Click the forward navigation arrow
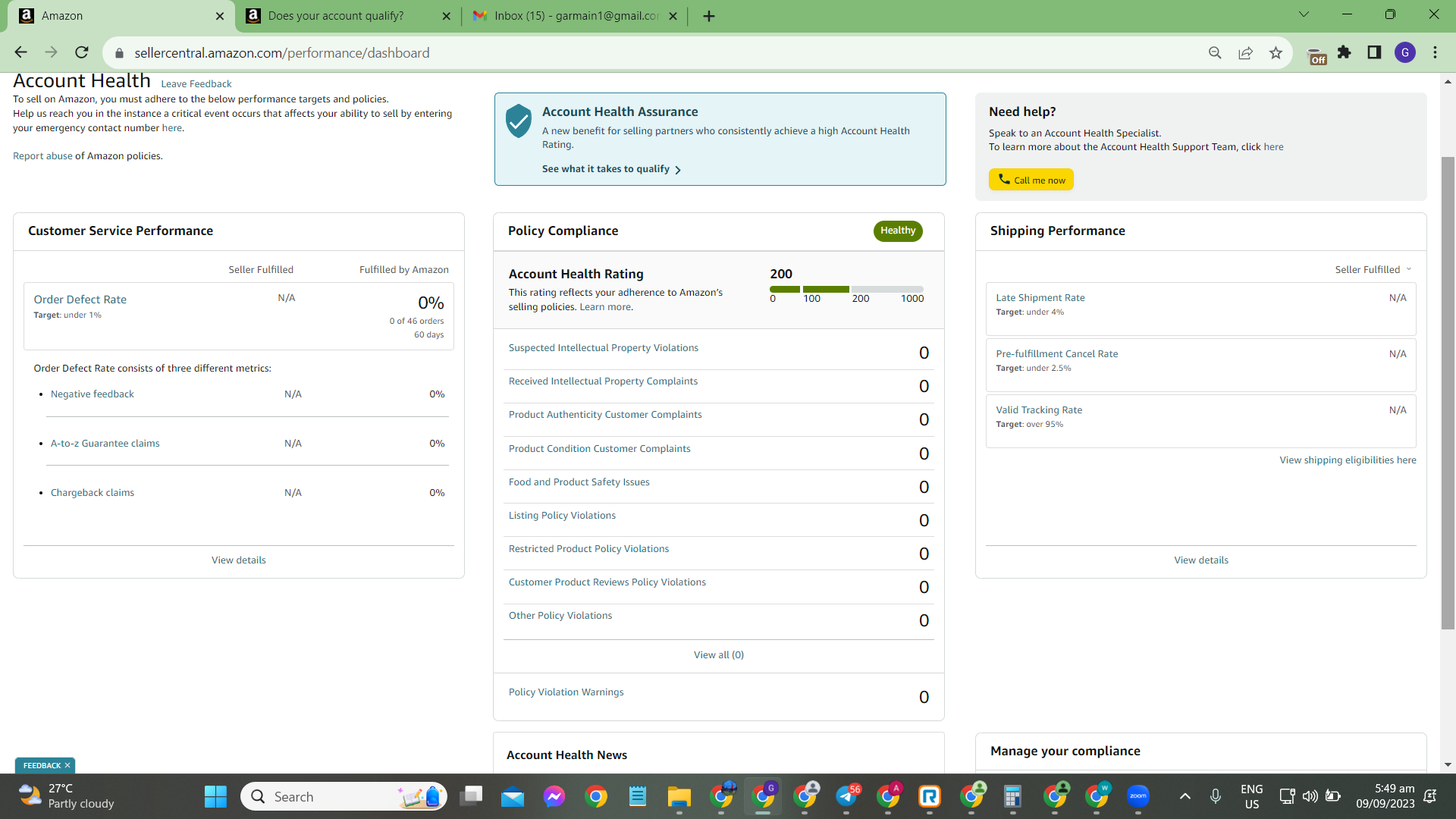This screenshot has height=819, width=1456. (x=51, y=52)
